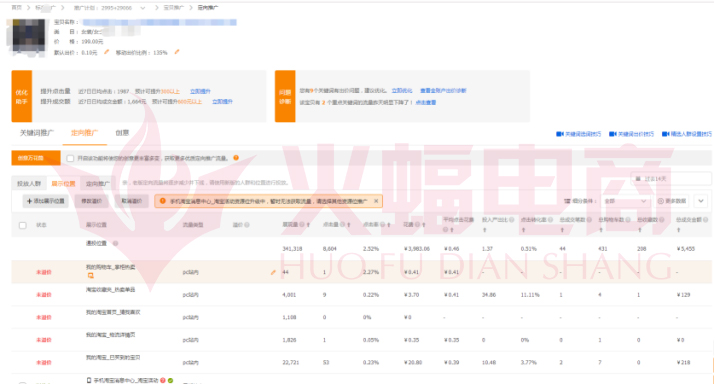Switch to the 关键词推广 tab
The width and height of the screenshot is (715, 385).
36,133
